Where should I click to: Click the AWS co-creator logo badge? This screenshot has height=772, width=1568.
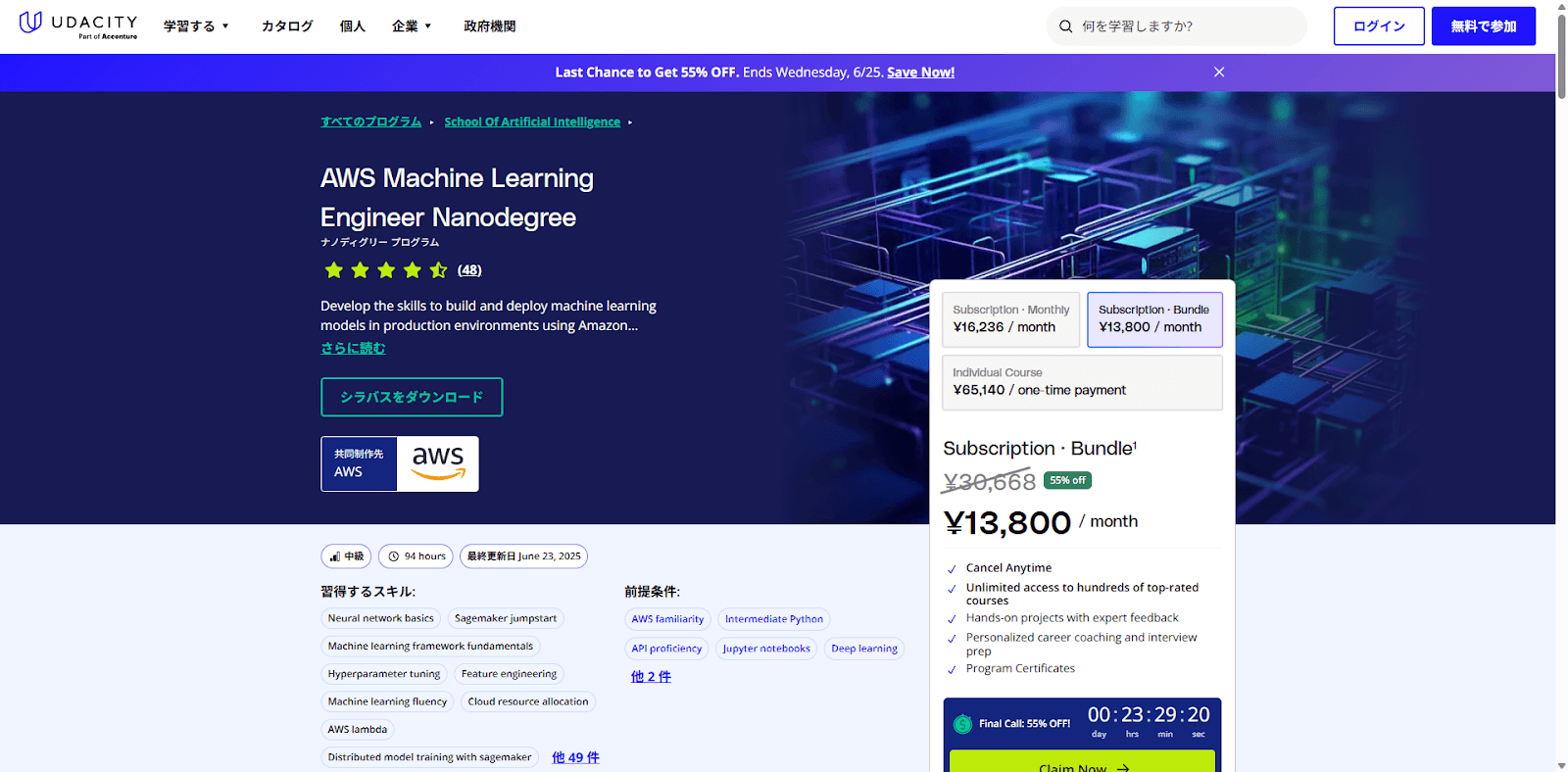400,463
